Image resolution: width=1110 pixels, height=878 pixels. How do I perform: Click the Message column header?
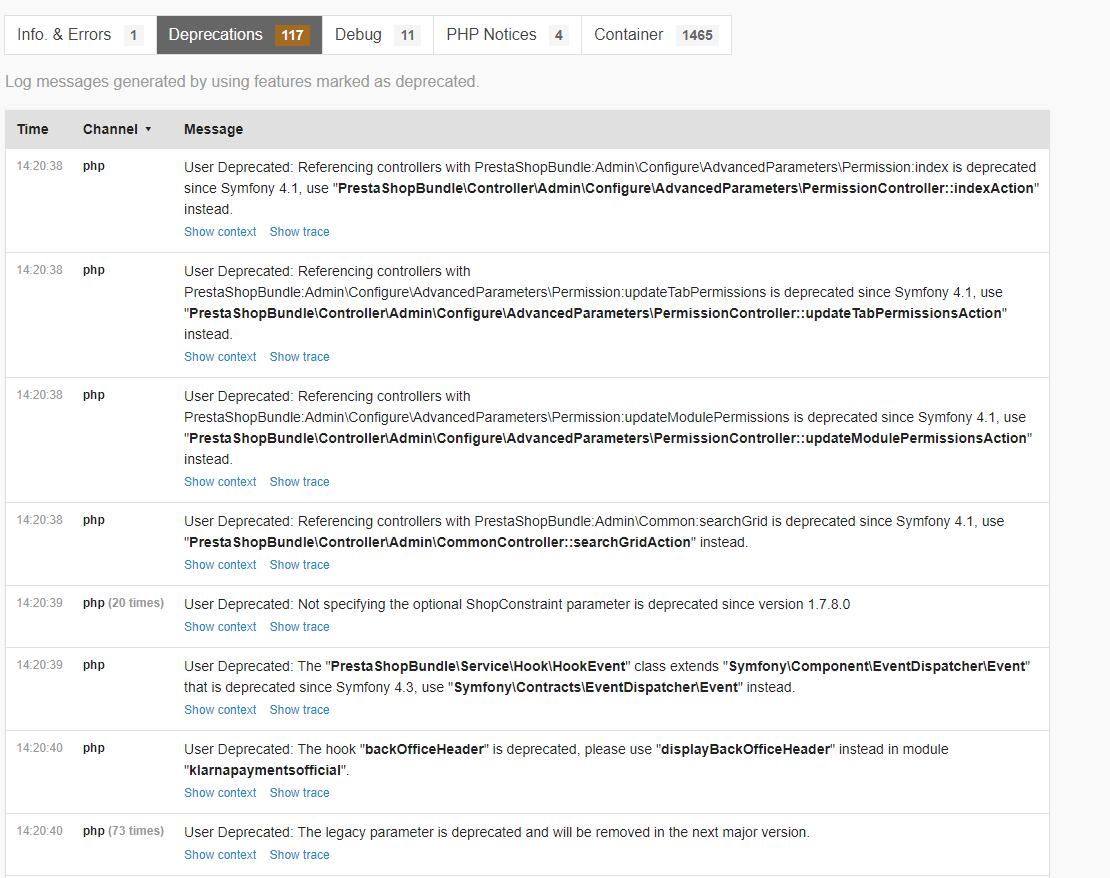(213, 130)
